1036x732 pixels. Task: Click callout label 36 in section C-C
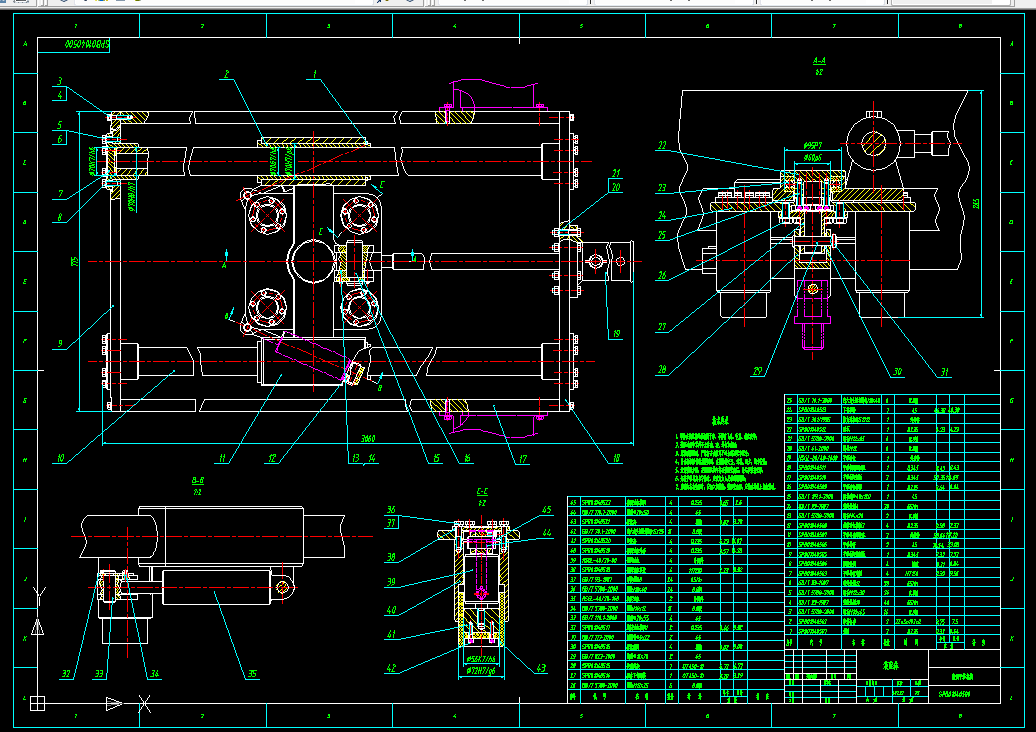[x=391, y=510]
